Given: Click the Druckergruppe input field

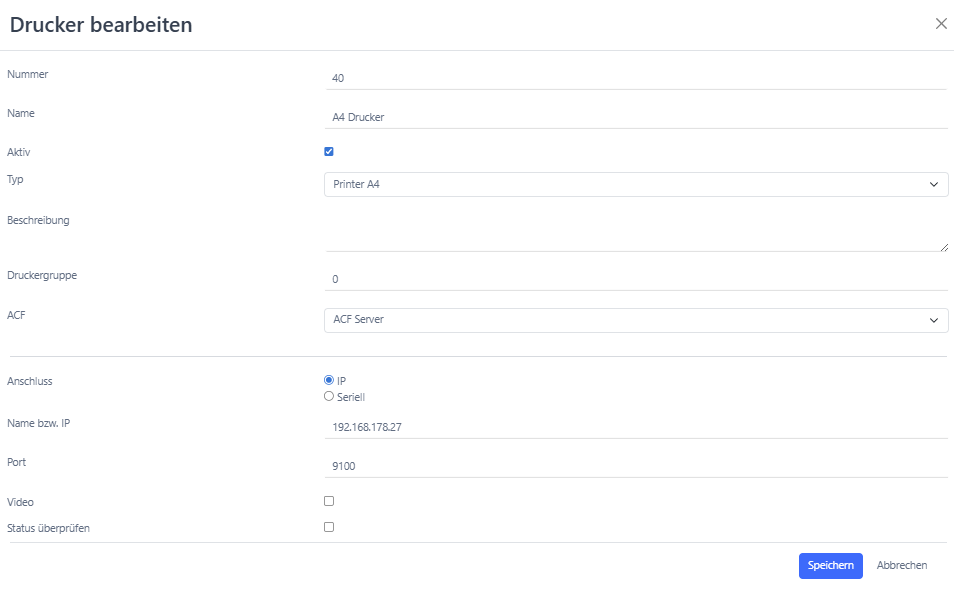Looking at the screenshot, I should click(x=636, y=279).
